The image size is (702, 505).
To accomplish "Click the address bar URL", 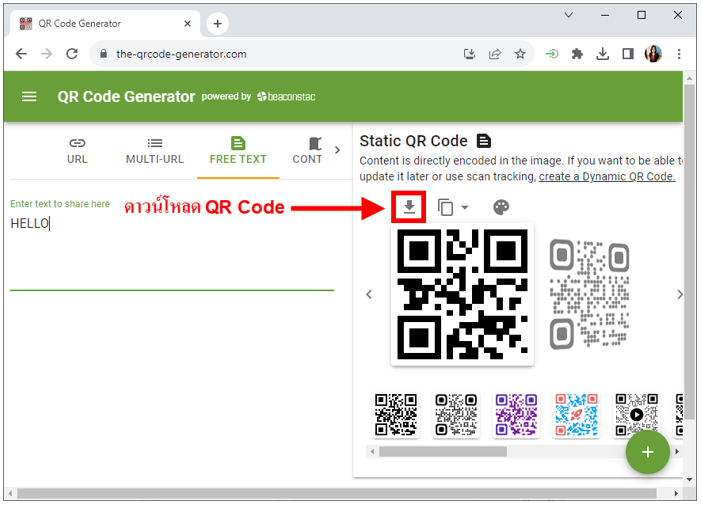I will (x=181, y=54).
